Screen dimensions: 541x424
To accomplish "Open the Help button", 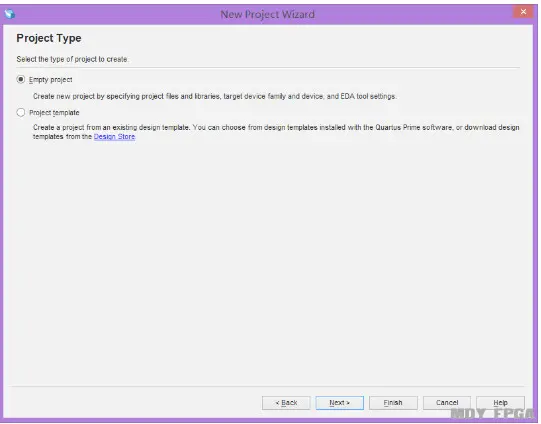I will point(500,403).
